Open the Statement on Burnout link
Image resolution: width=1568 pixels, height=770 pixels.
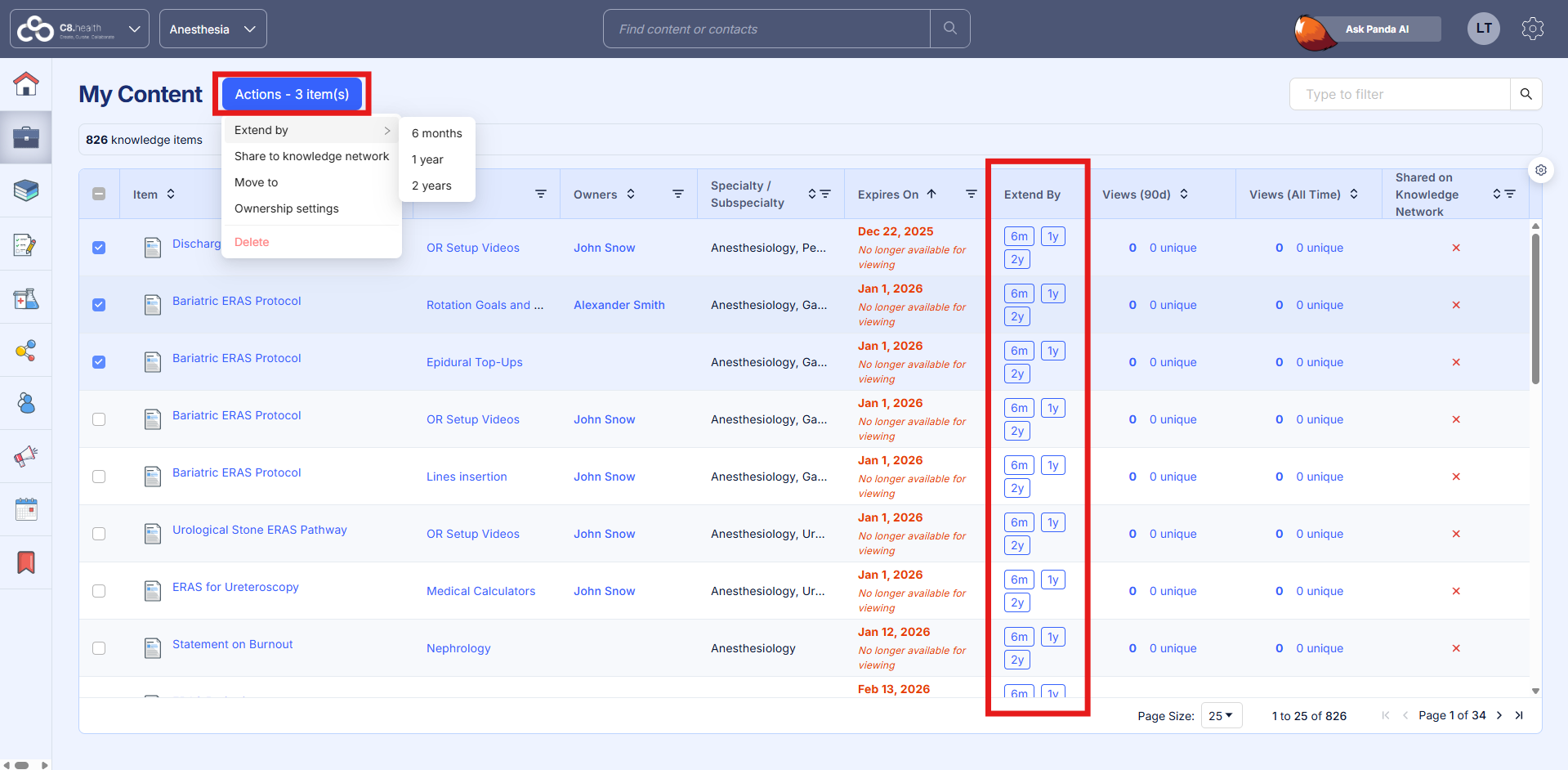coord(232,644)
